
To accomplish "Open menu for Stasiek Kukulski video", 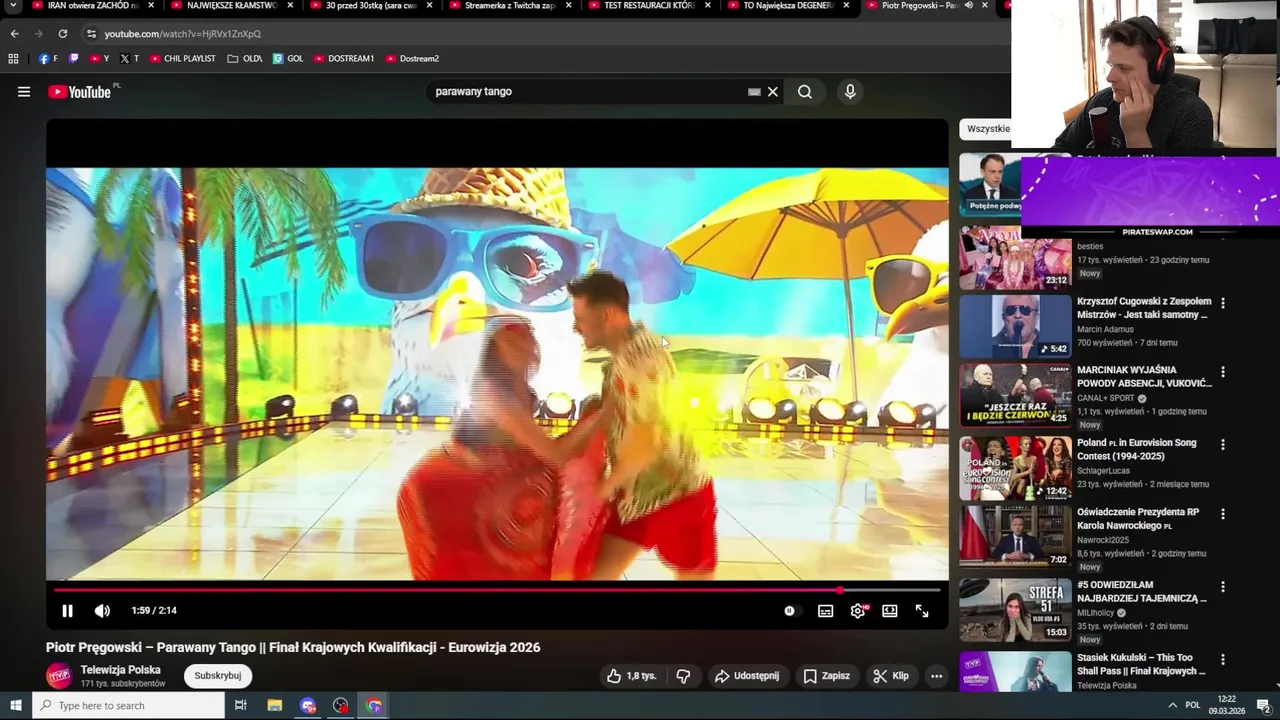I will coord(1222,660).
